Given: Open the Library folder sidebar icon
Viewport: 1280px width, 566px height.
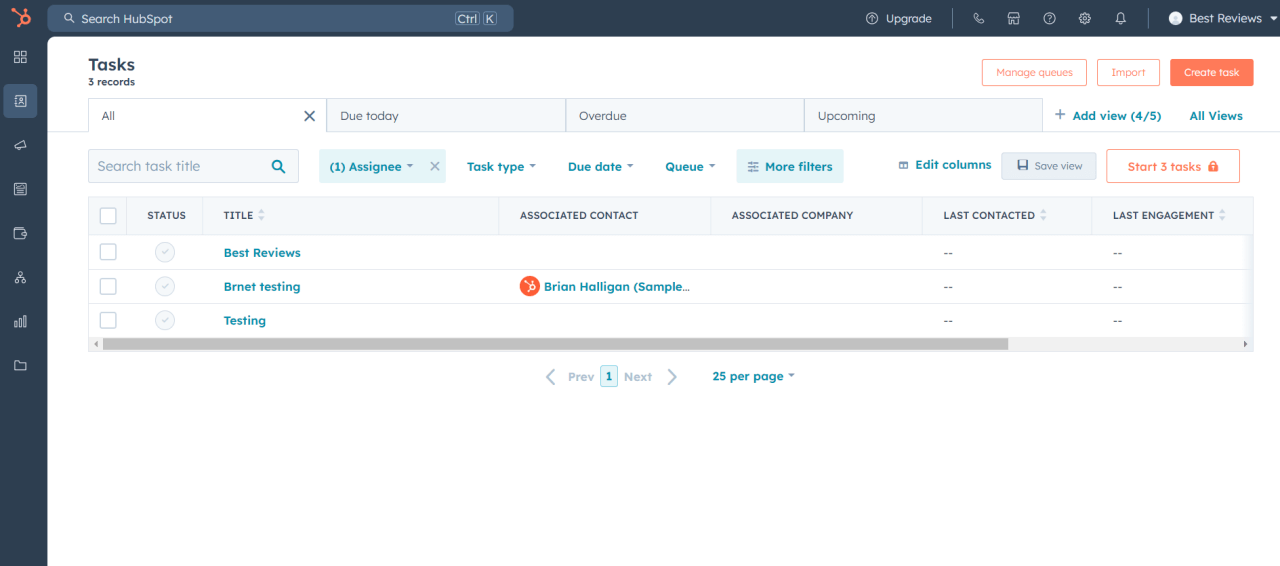Looking at the screenshot, I should [x=20, y=365].
